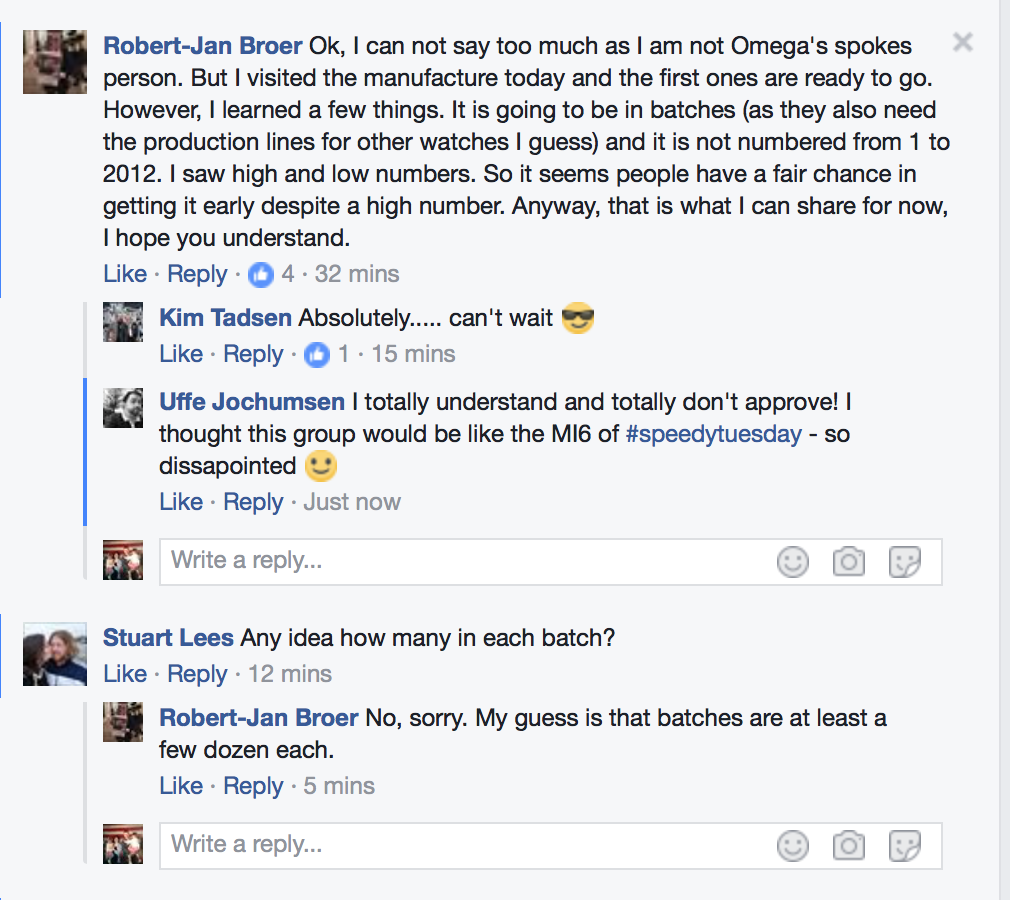The height and width of the screenshot is (900, 1010).
Task: Click the thumbs-up reaction count on Robert-Jan's comment
Action: 270,273
